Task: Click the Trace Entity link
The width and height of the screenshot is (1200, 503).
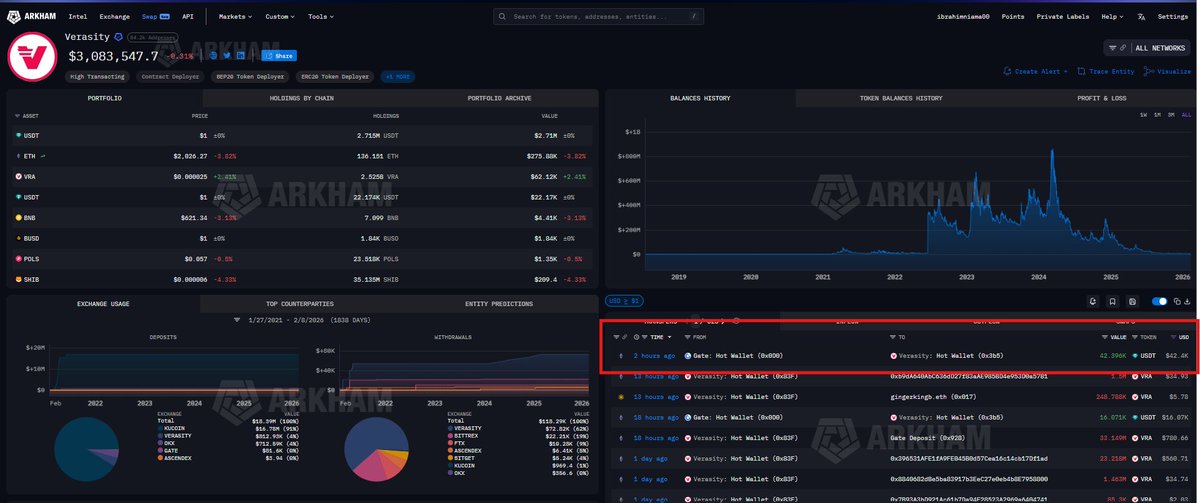Action: click(1108, 71)
